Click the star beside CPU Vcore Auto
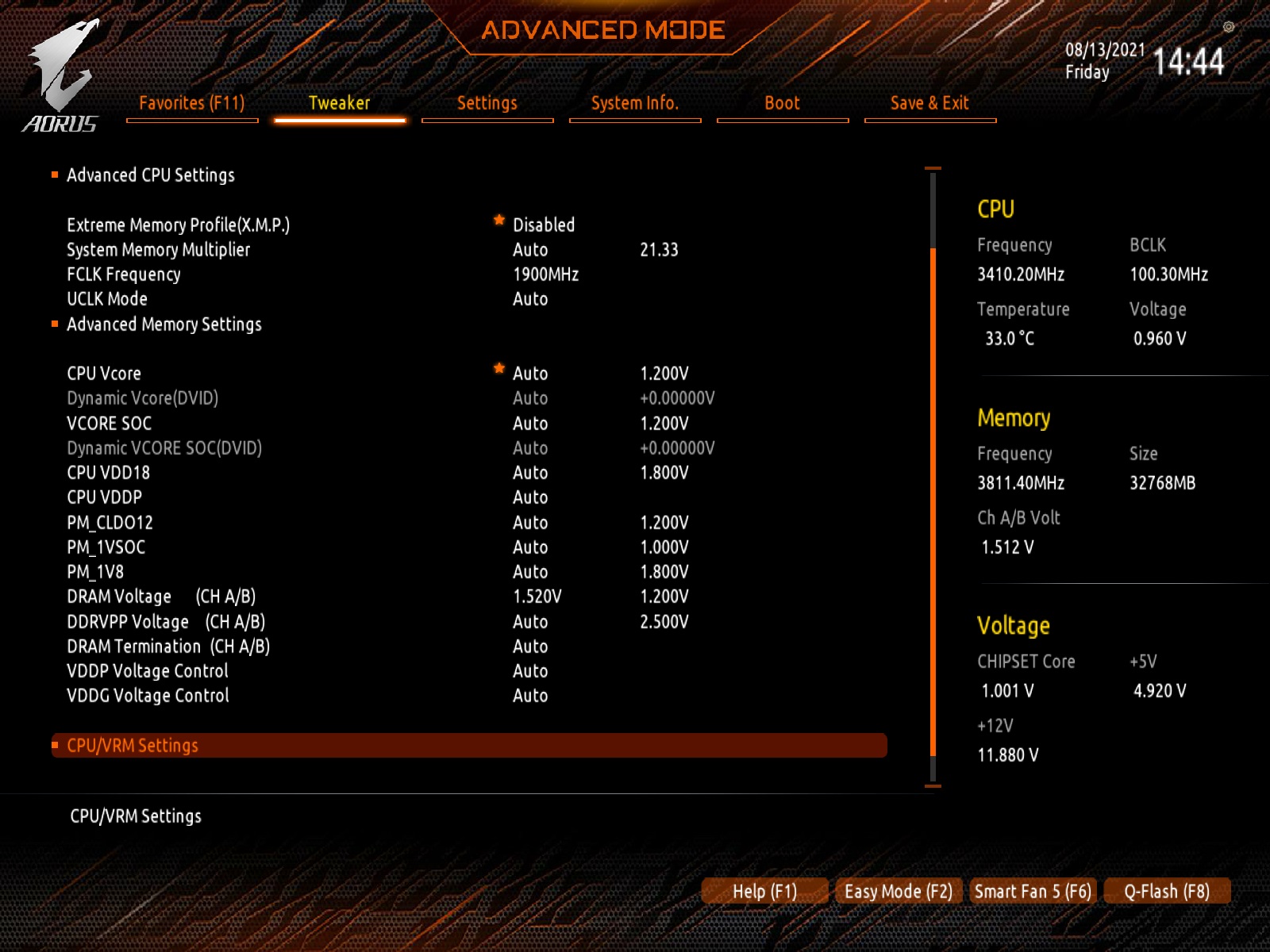 (x=499, y=368)
